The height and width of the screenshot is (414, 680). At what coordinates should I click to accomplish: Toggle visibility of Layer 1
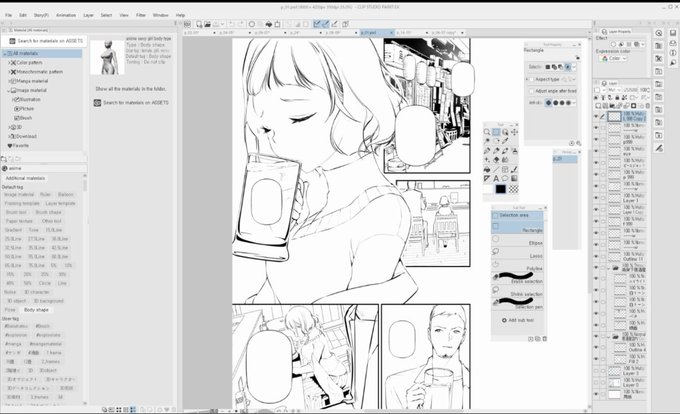tap(596, 198)
